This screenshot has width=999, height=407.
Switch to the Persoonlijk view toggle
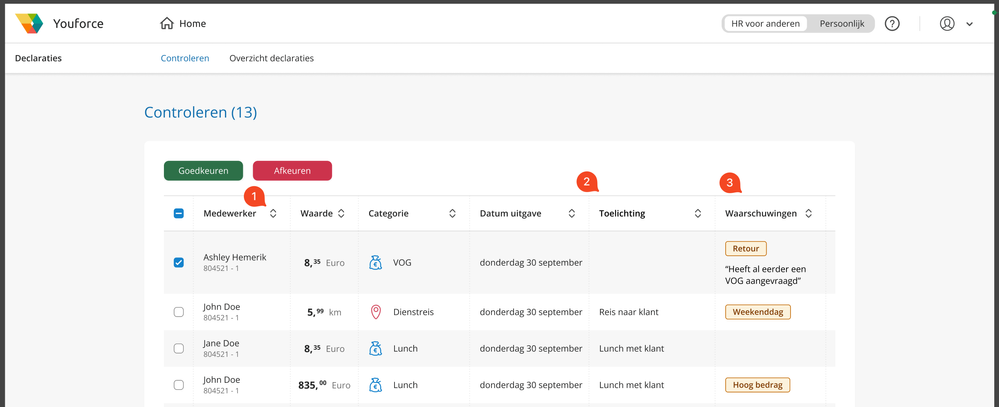coord(842,24)
